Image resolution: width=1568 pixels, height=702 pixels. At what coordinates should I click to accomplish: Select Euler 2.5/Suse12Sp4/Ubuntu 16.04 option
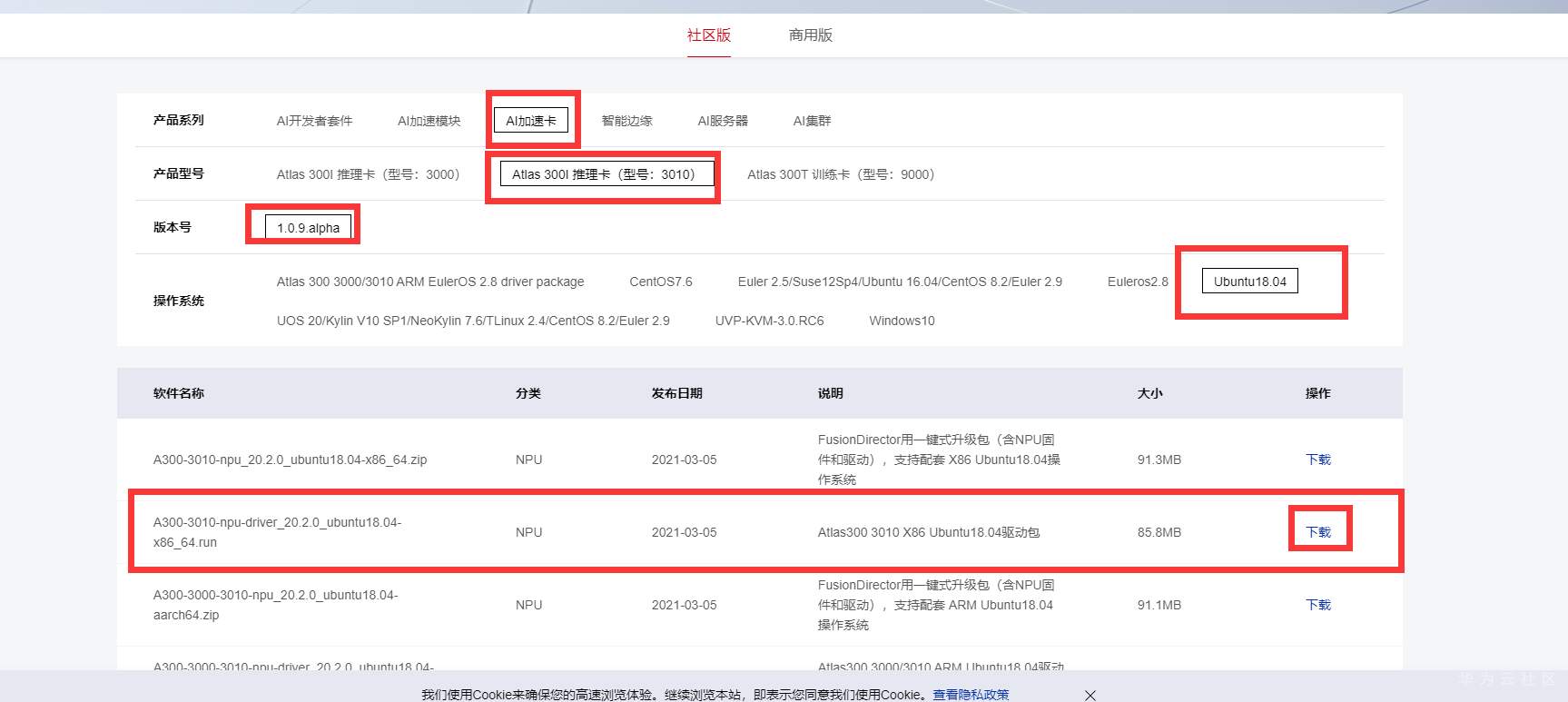[900, 282]
